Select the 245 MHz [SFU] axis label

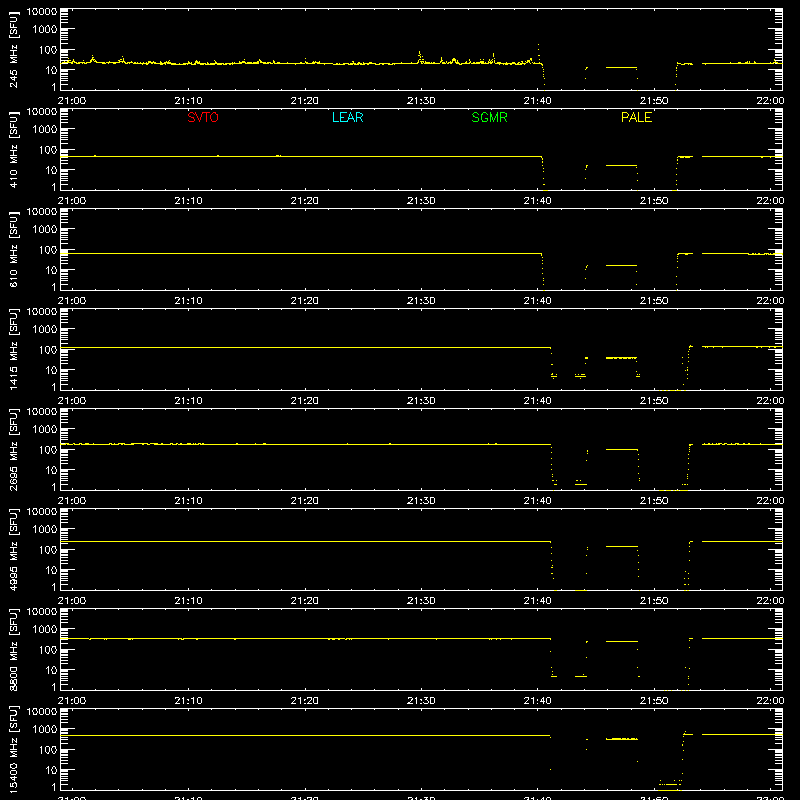tap(14, 50)
